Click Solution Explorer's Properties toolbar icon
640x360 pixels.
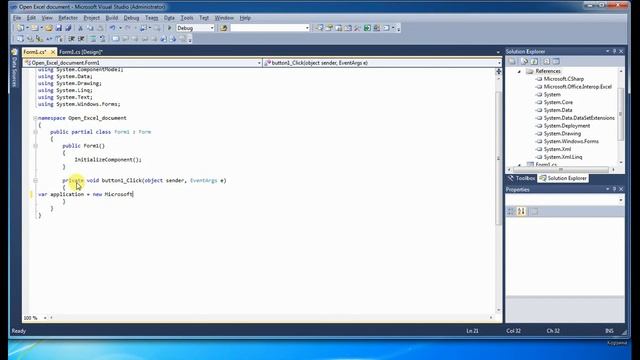tap(512, 61)
